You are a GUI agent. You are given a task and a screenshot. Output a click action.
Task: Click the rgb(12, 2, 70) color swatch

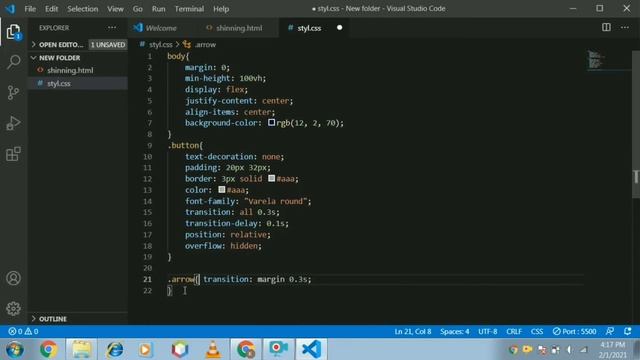click(271, 122)
